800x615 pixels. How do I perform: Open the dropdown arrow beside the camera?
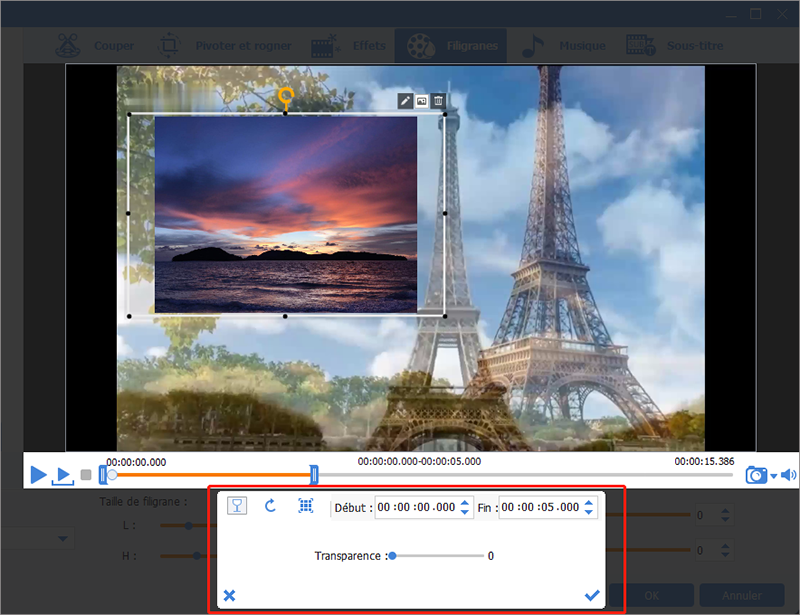(773, 476)
